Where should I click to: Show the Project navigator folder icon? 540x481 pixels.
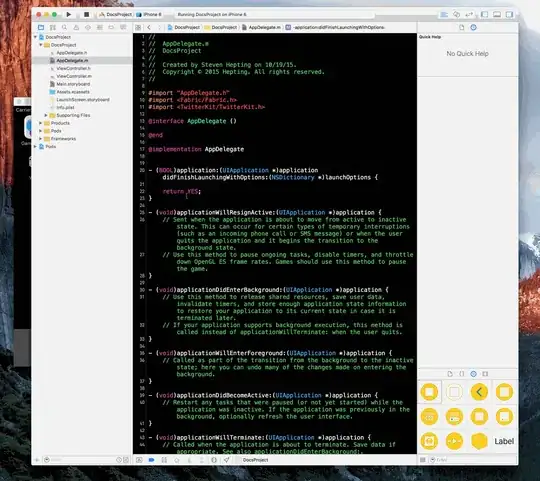tap(41, 27)
